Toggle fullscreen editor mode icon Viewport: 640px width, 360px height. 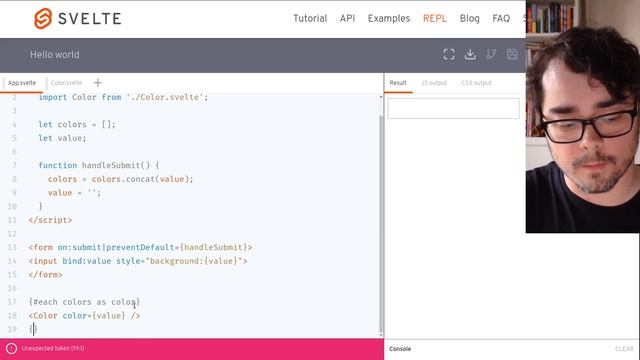pos(449,54)
